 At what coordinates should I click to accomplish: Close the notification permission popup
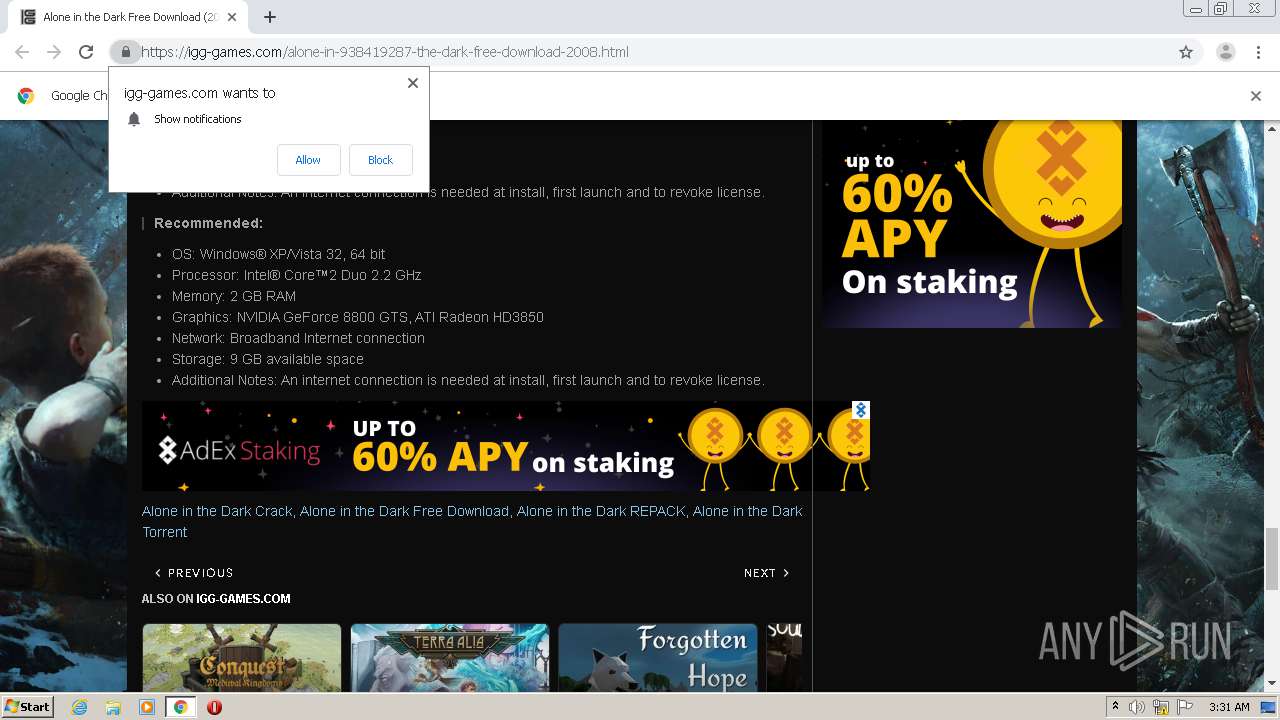pos(413,83)
